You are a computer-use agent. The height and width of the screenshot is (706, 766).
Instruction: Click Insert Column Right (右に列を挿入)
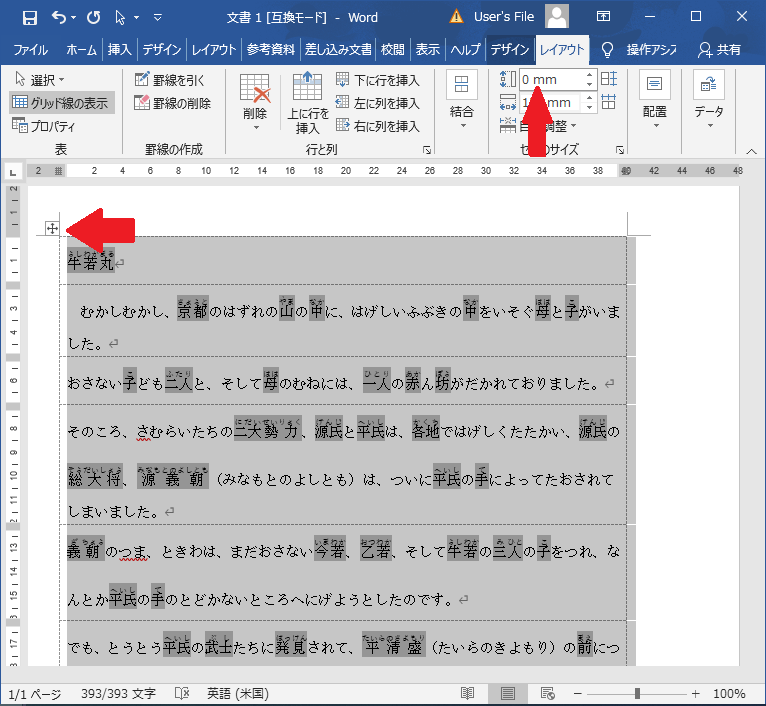377,126
